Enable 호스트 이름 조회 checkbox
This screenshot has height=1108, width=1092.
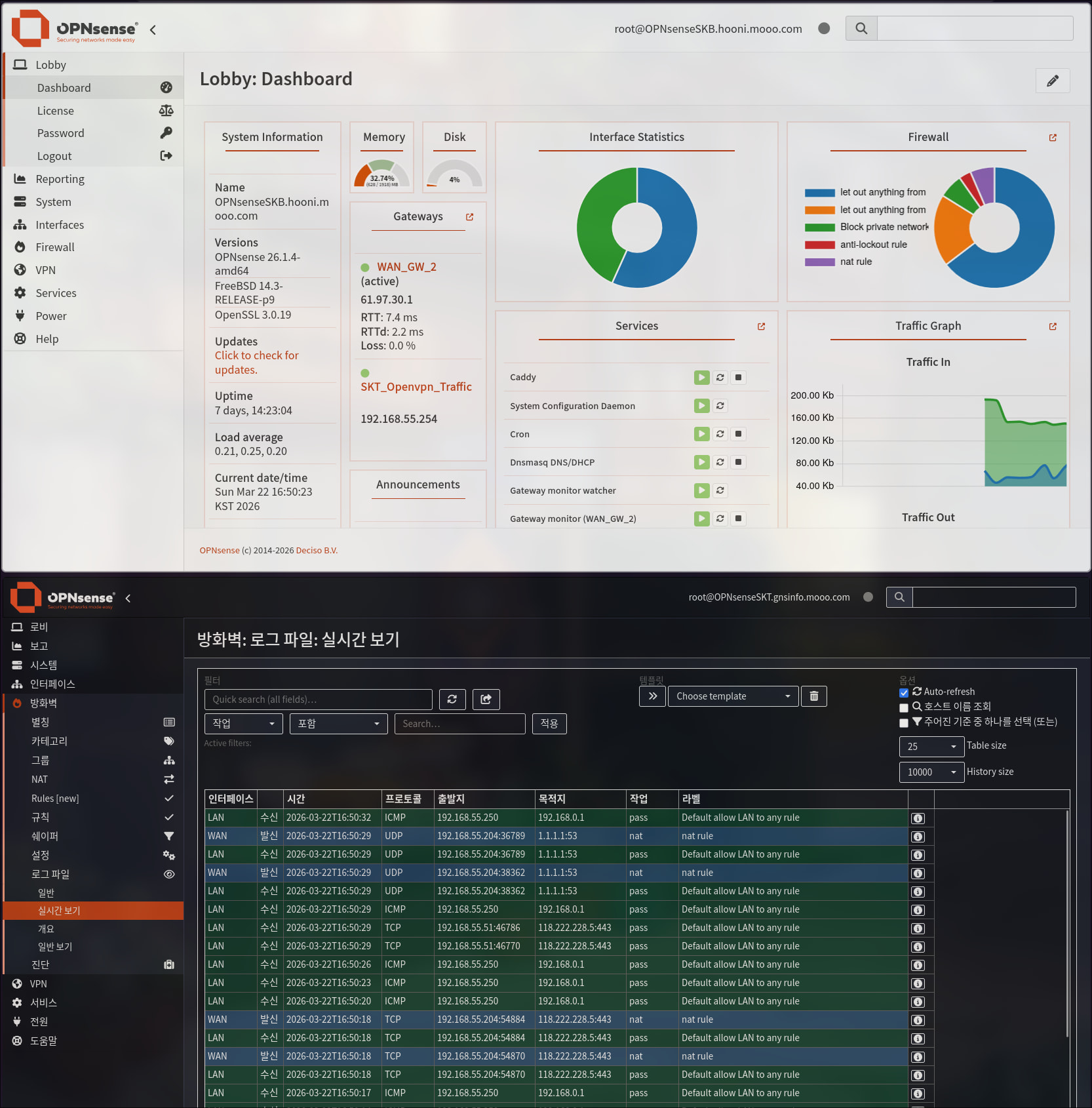(x=904, y=707)
